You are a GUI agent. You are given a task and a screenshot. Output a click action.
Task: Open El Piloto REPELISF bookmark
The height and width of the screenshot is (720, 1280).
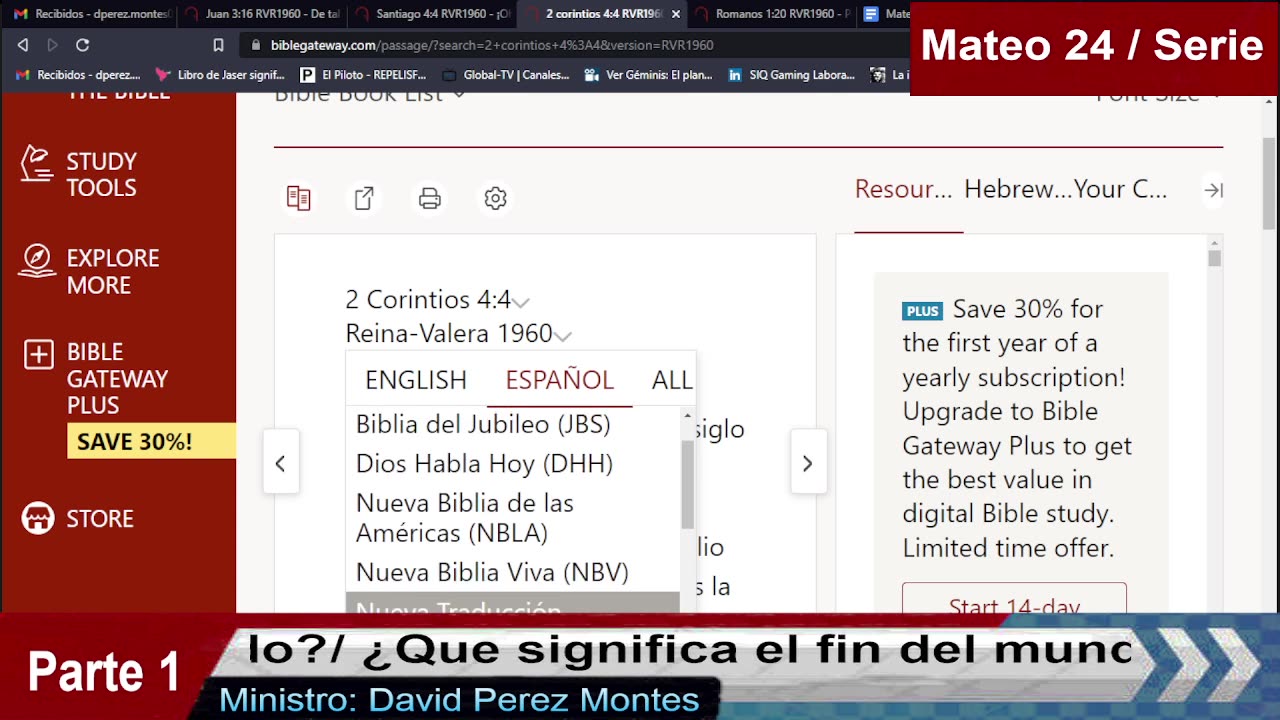click(x=363, y=75)
